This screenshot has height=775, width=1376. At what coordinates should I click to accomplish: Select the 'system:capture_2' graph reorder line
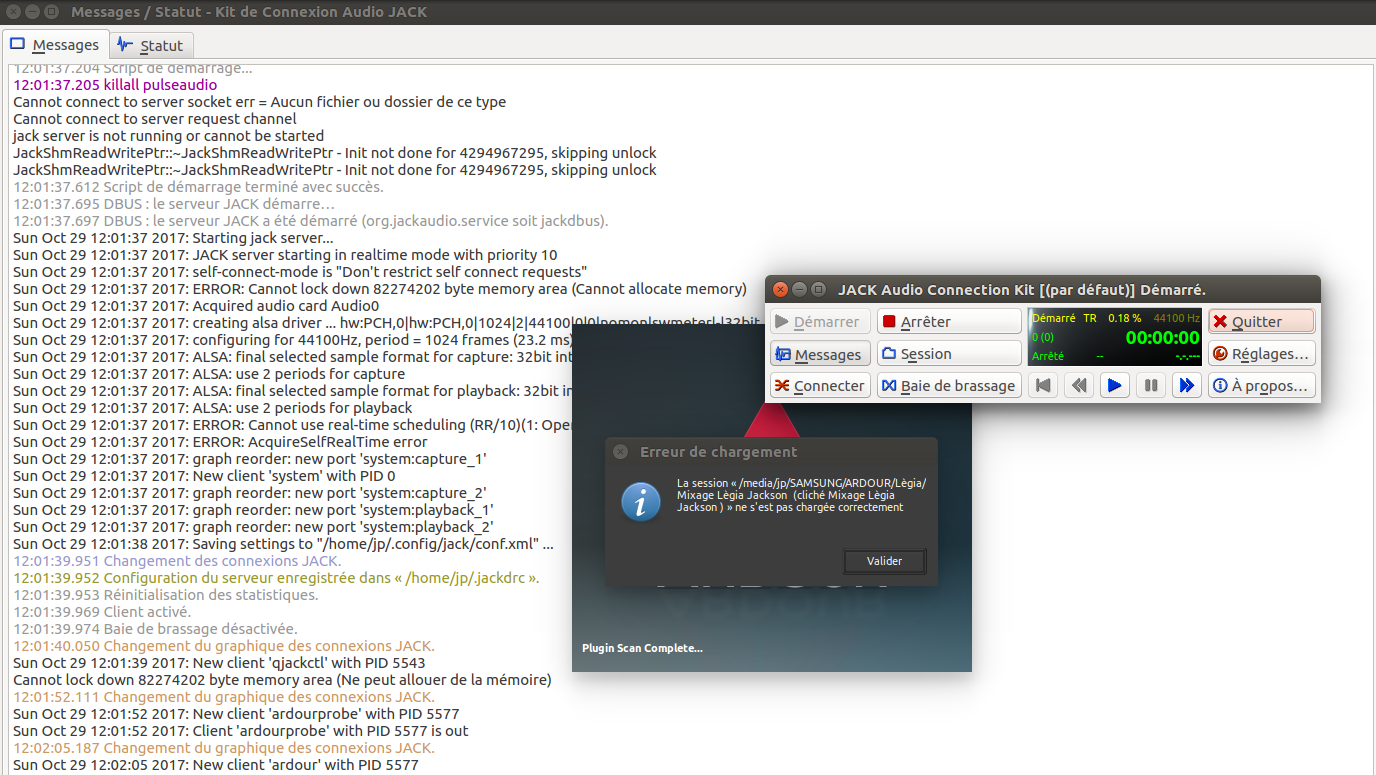coord(250,493)
